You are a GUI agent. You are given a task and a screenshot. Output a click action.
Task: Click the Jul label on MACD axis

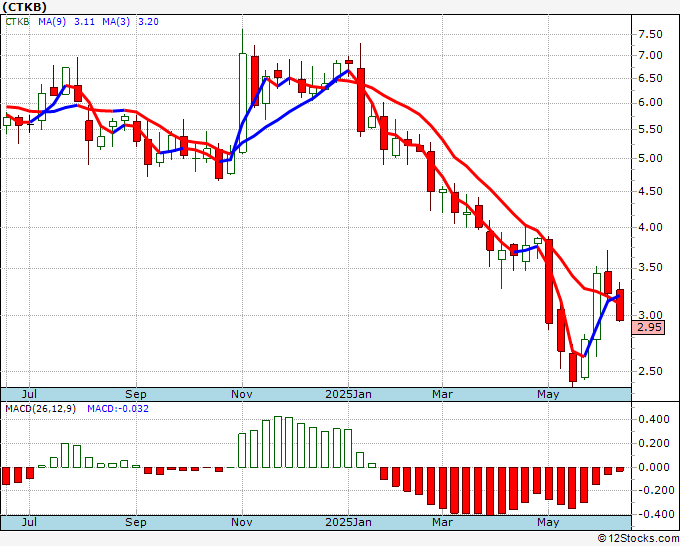coord(29,522)
